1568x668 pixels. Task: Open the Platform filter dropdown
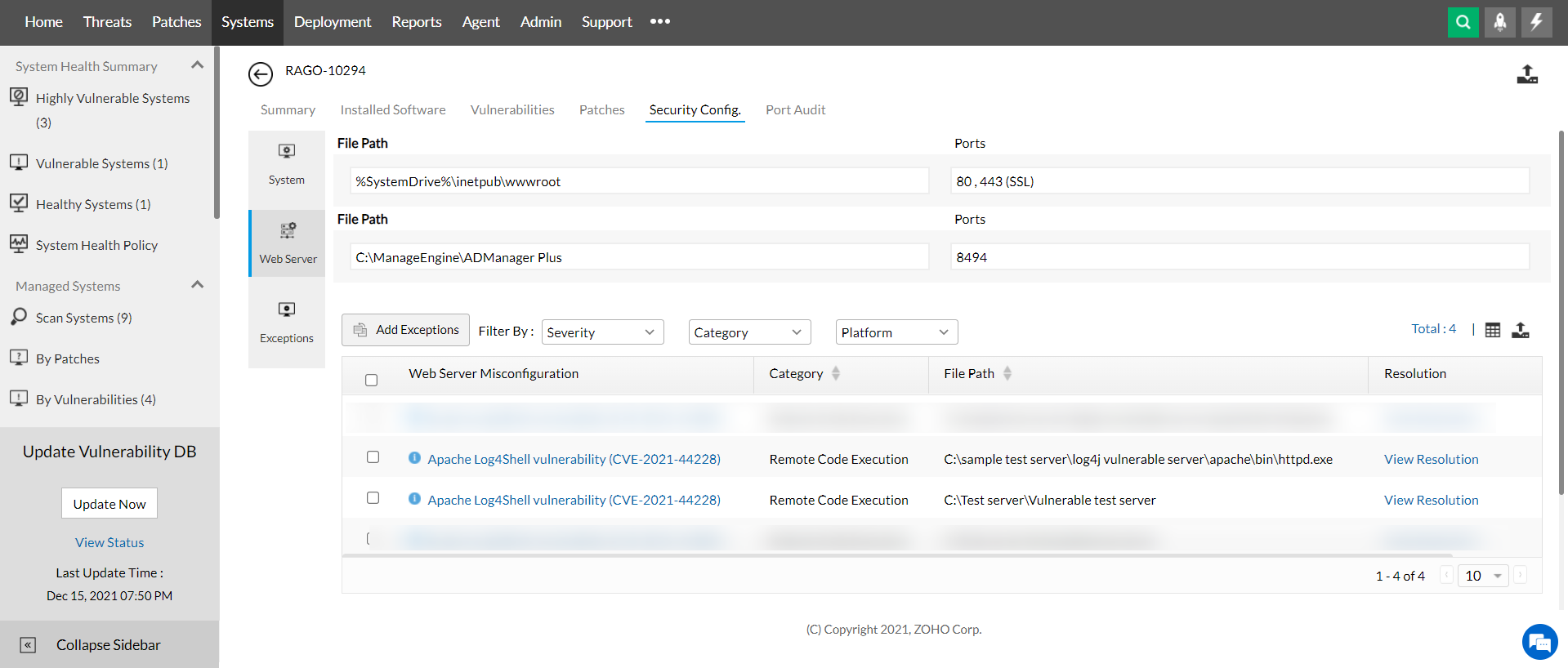point(896,332)
